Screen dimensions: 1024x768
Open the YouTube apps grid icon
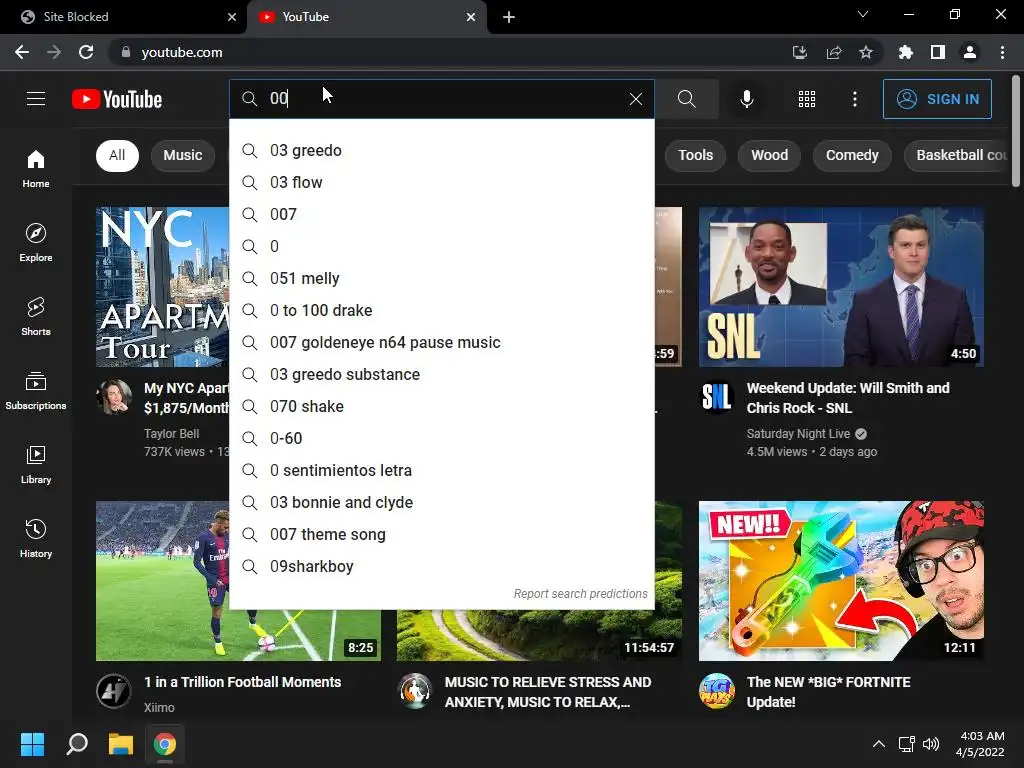pyautogui.click(x=807, y=99)
